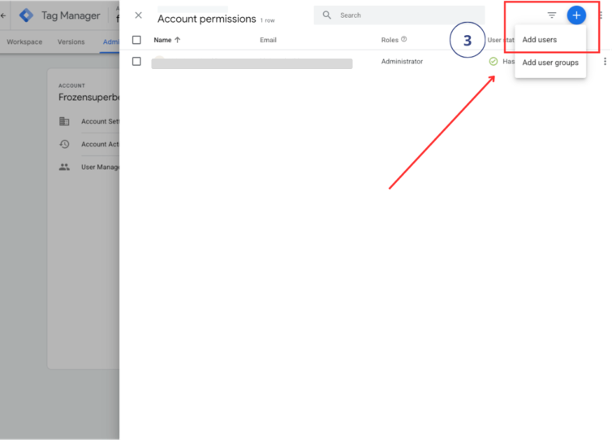612x440 pixels.
Task: Open Account Activity link
Action: [x=100, y=144]
